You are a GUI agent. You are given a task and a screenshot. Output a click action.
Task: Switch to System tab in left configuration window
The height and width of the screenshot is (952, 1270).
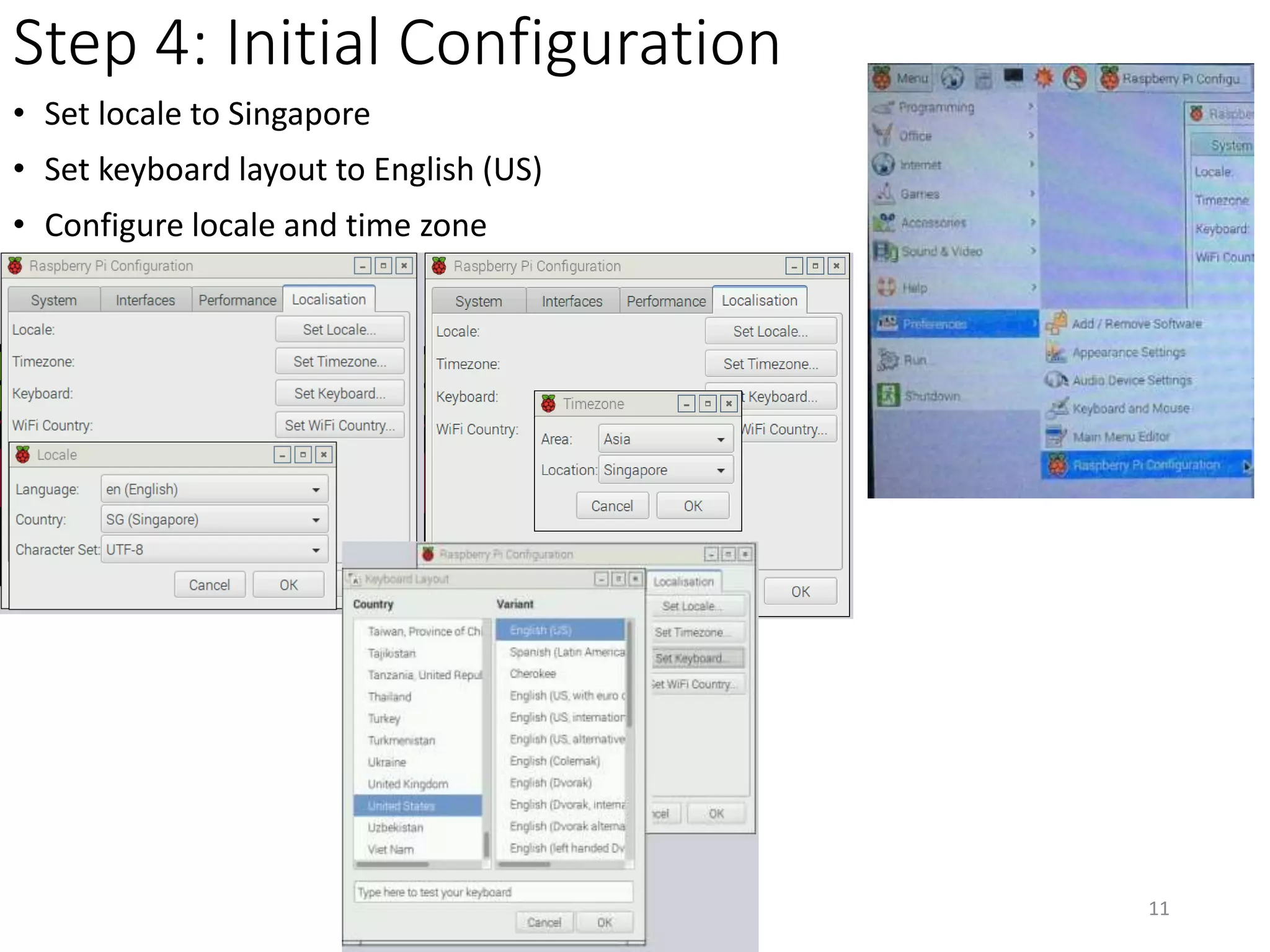pyautogui.click(x=54, y=300)
